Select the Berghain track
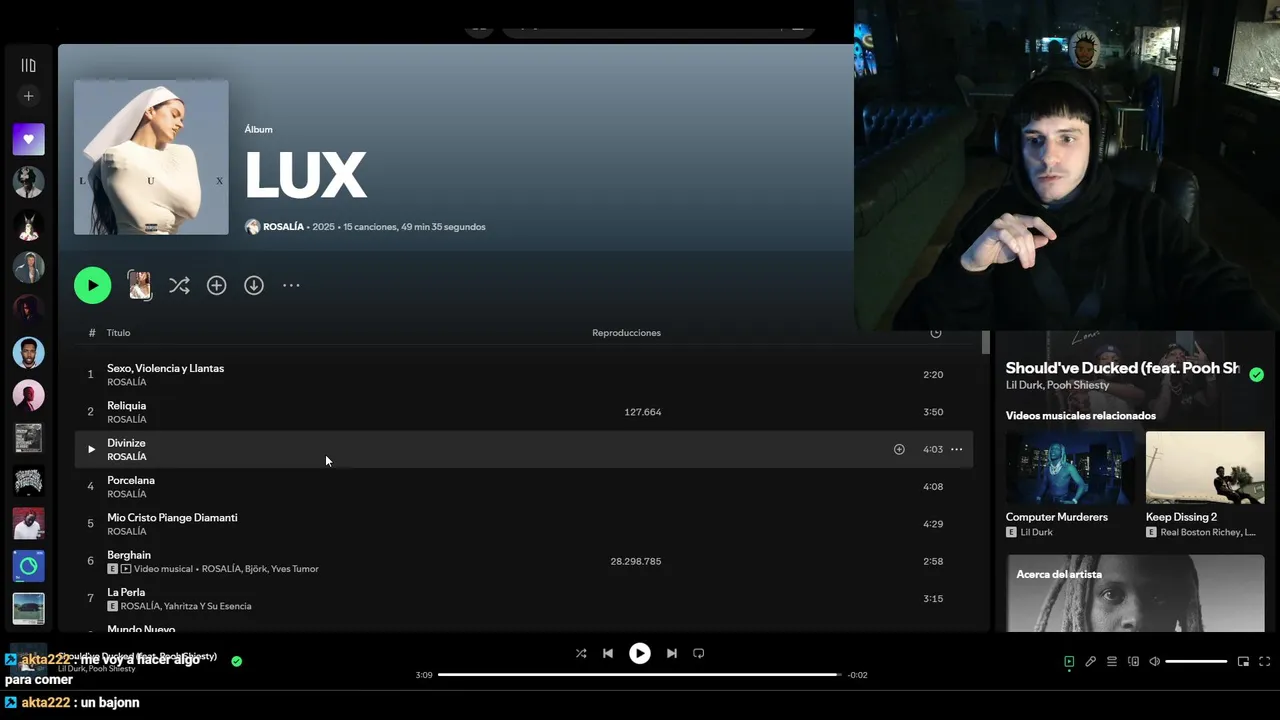 [523, 561]
